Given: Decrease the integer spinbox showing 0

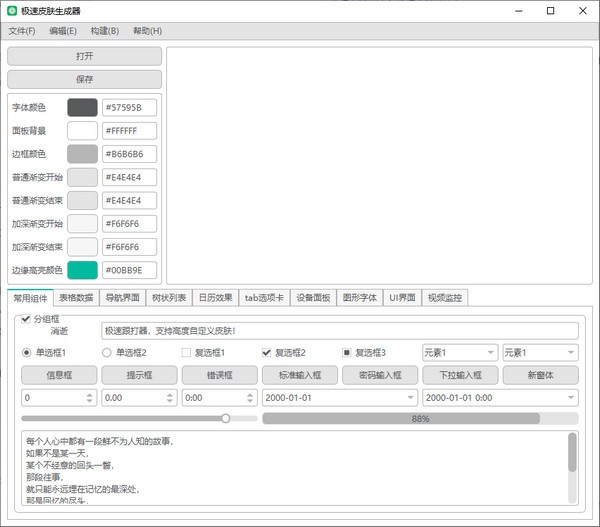Looking at the screenshot, I should tap(89, 401).
